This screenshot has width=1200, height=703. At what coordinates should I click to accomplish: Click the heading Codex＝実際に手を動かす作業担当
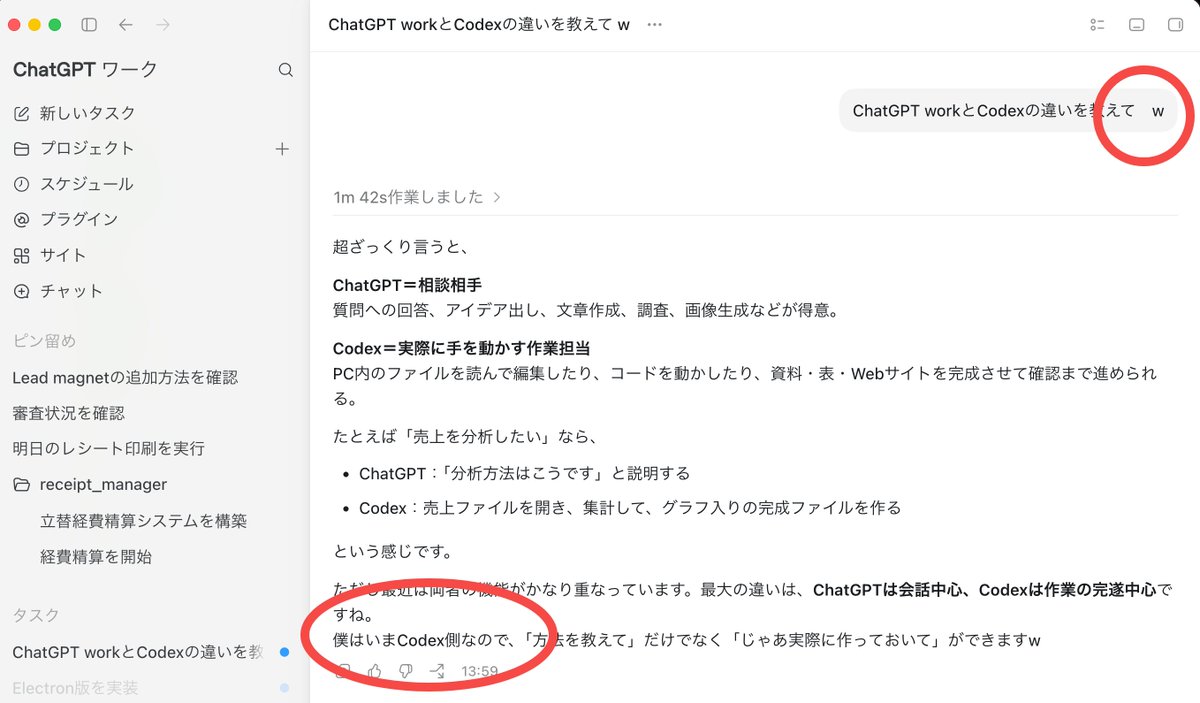click(461, 349)
